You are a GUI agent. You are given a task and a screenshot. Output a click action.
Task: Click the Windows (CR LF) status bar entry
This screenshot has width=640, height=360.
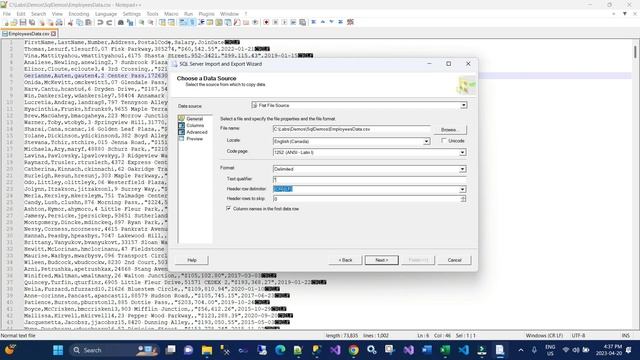(544, 336)
